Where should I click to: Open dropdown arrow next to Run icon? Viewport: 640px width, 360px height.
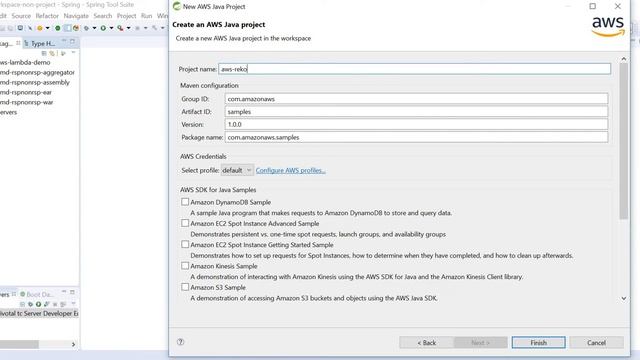point(111,28)
